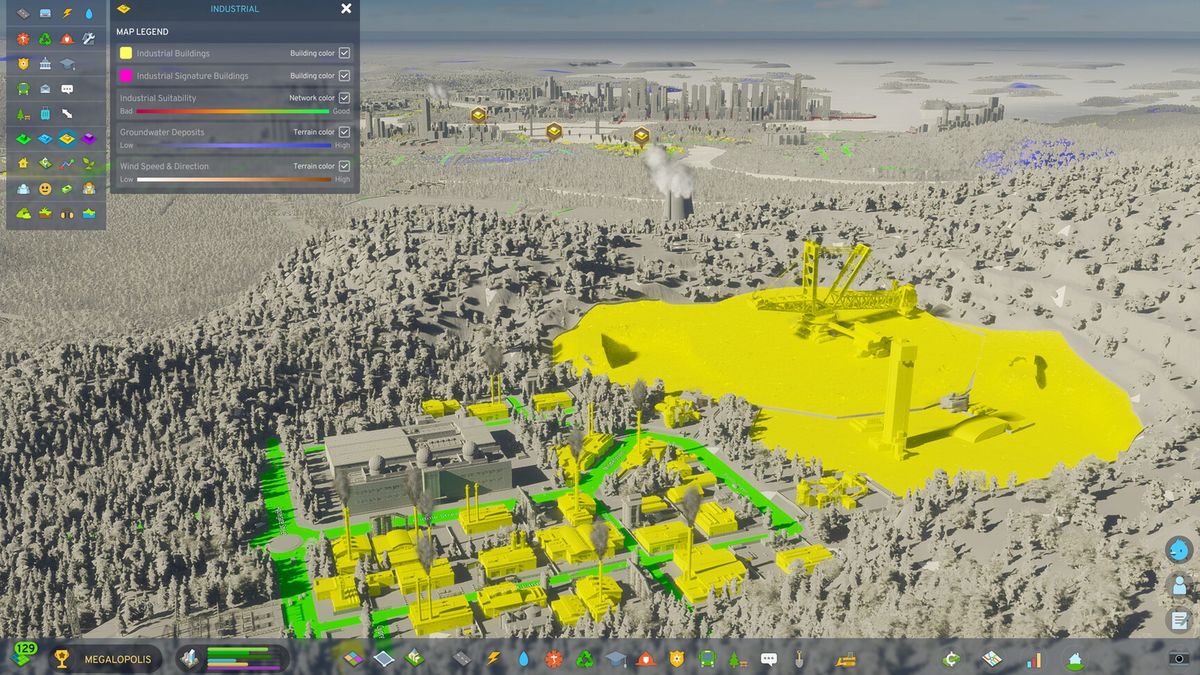Viewport: 1200px width, 675px height.
Task: Open the Transportation info view bus icon
Action: pos(707,660)
